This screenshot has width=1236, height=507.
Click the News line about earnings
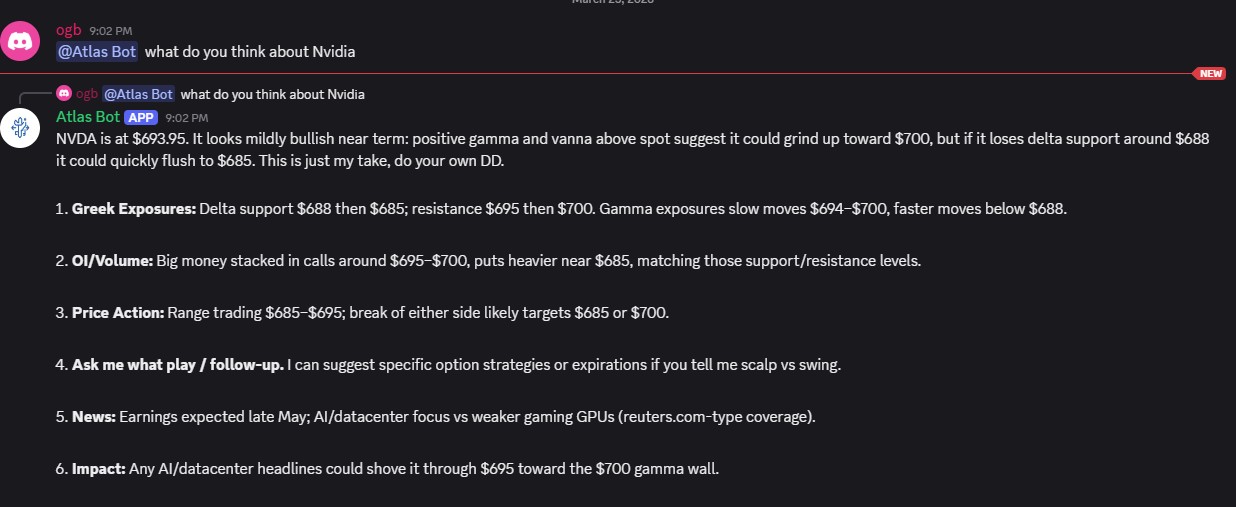point(440,416)
